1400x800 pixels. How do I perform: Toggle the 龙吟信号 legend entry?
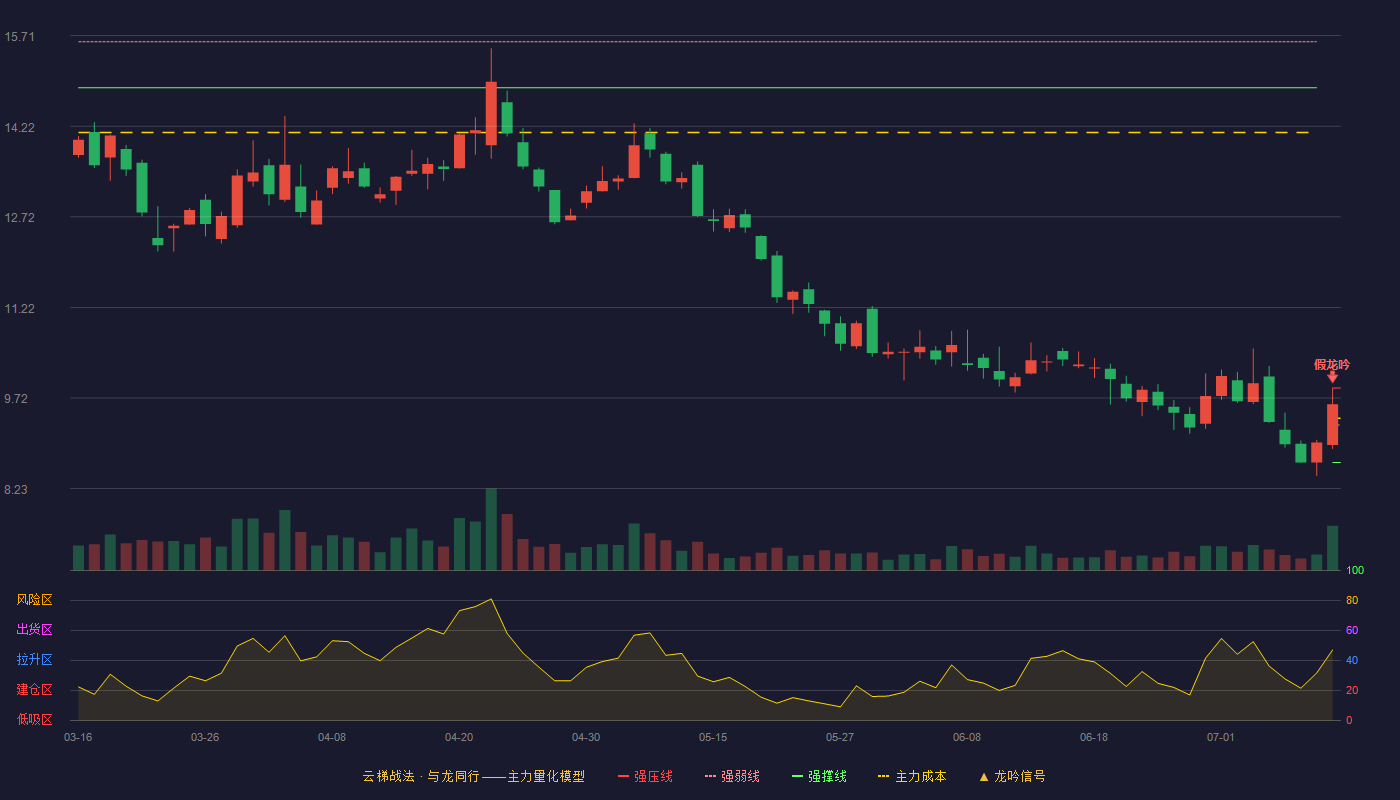pos(1012,776)
